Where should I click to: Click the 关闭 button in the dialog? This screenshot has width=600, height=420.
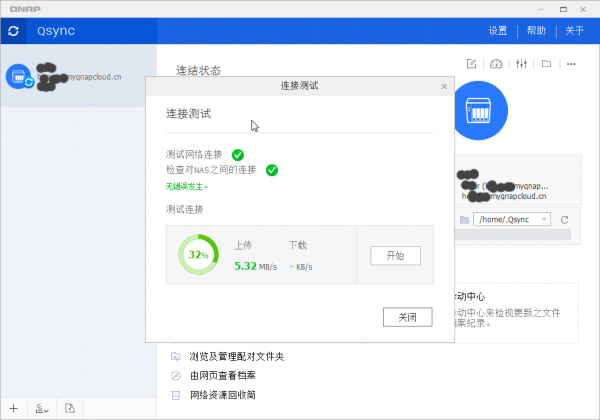(407, 317)
